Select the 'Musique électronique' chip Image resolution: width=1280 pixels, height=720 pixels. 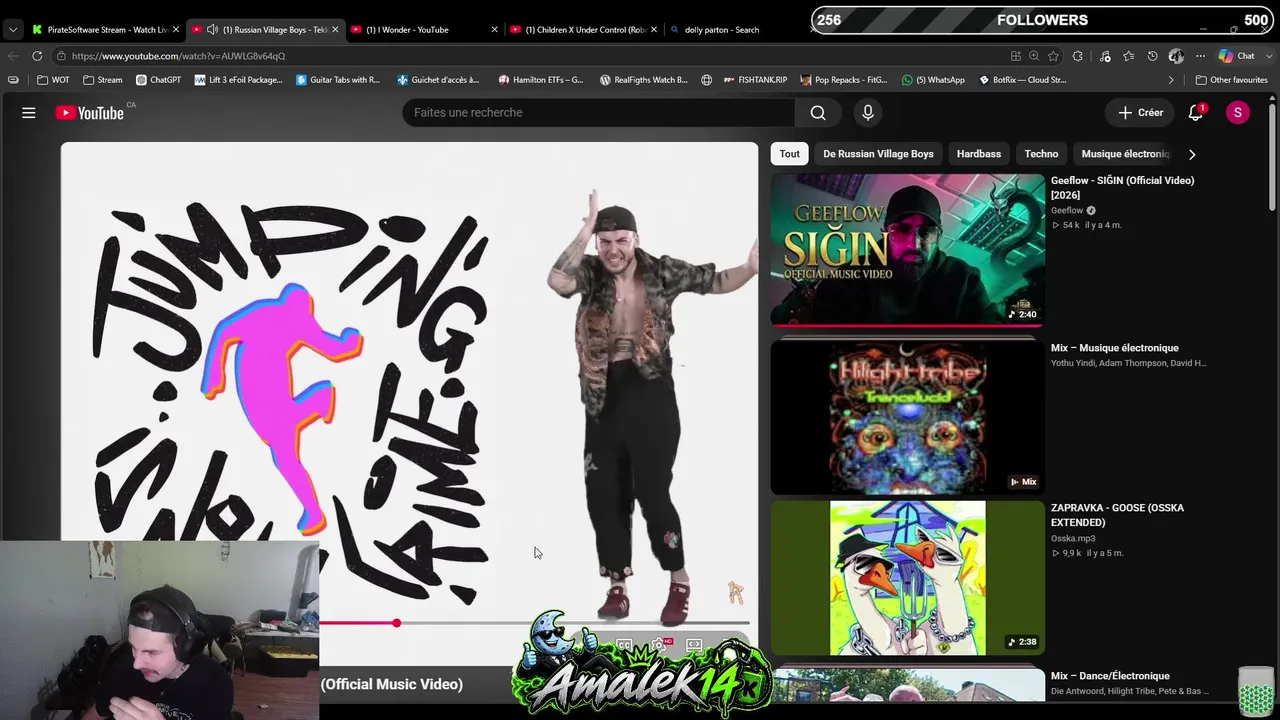click(x=1124, y=154)
